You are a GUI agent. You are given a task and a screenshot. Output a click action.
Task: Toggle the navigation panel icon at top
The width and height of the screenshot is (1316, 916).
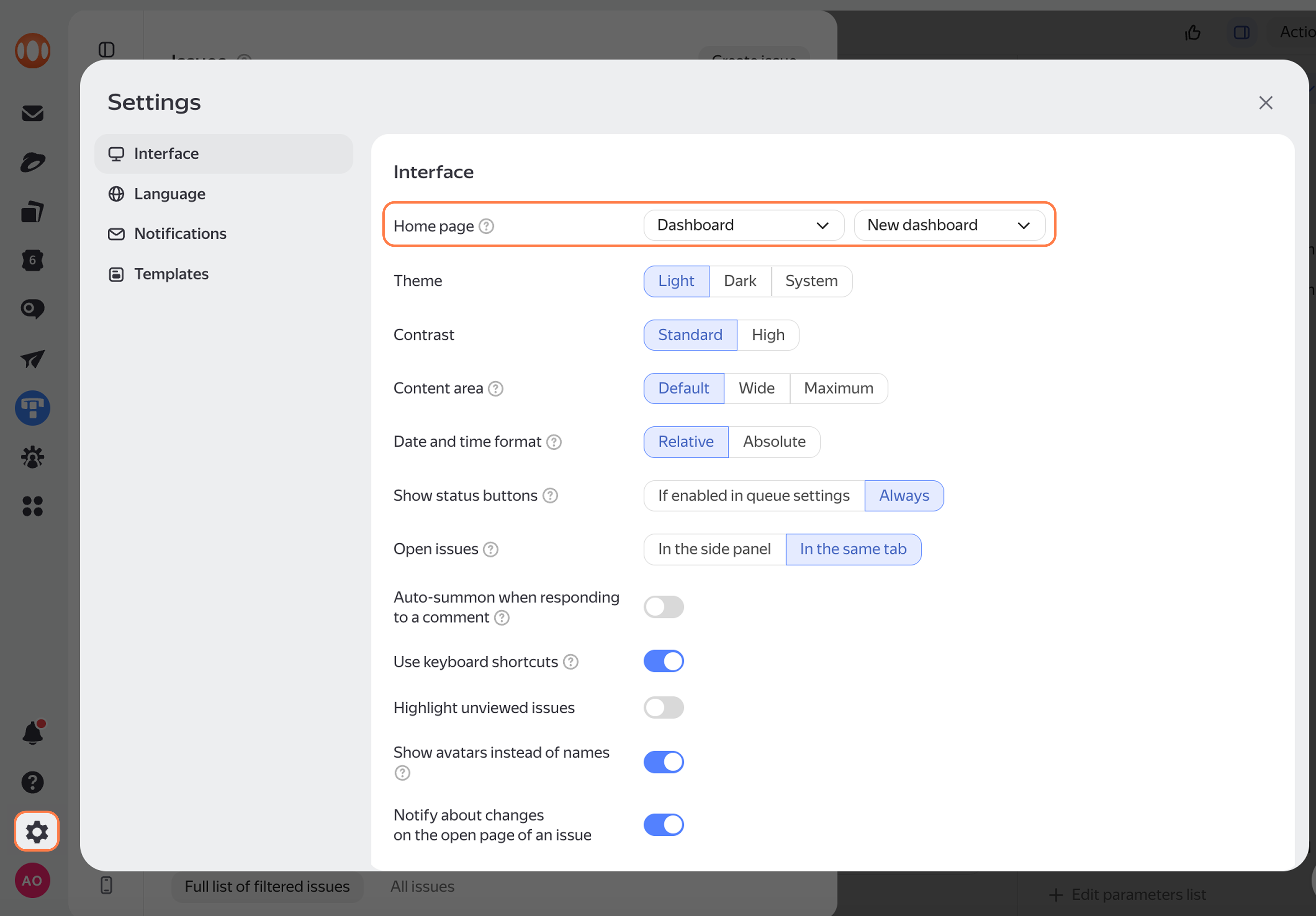click(x=106, y=50)
